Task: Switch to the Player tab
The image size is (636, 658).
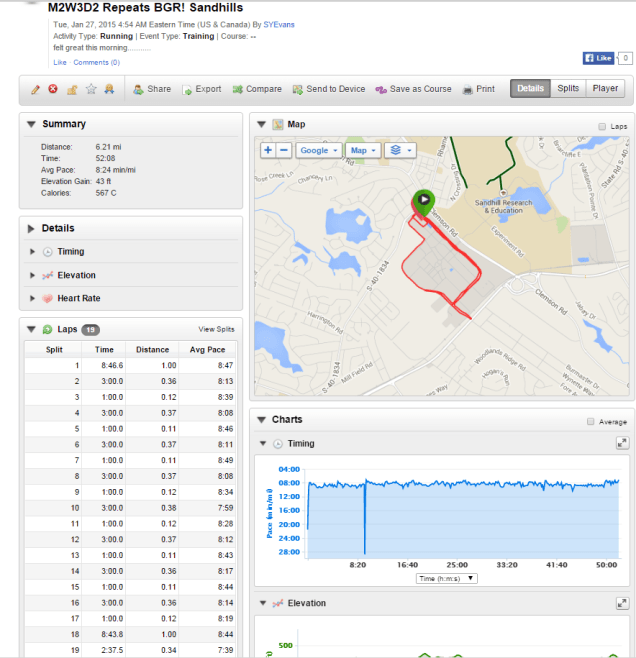Action: (x=605, y=89)
